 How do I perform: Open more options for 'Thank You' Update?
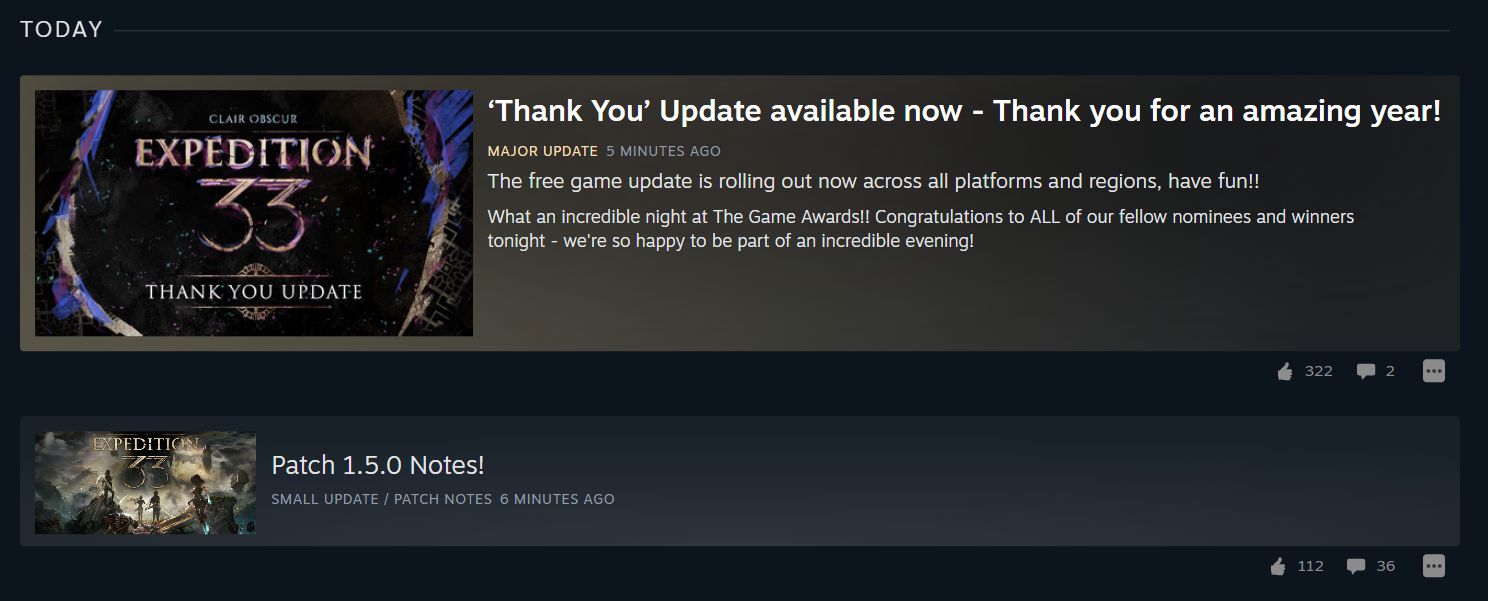coord(1434,371)
